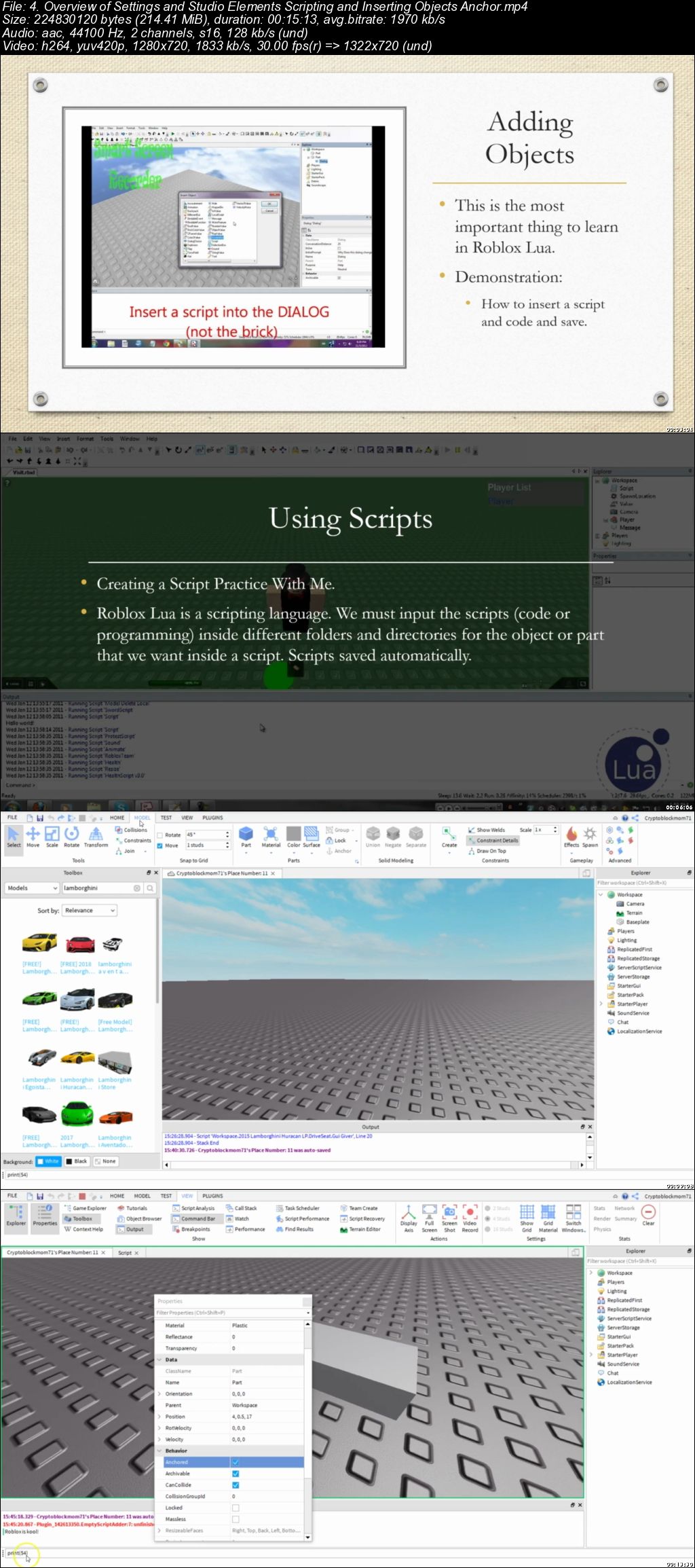The height and width of the screenshot is (1568, 695).
Task: Activate the Rotate tool icon
Action: click(x=71, y=836)
